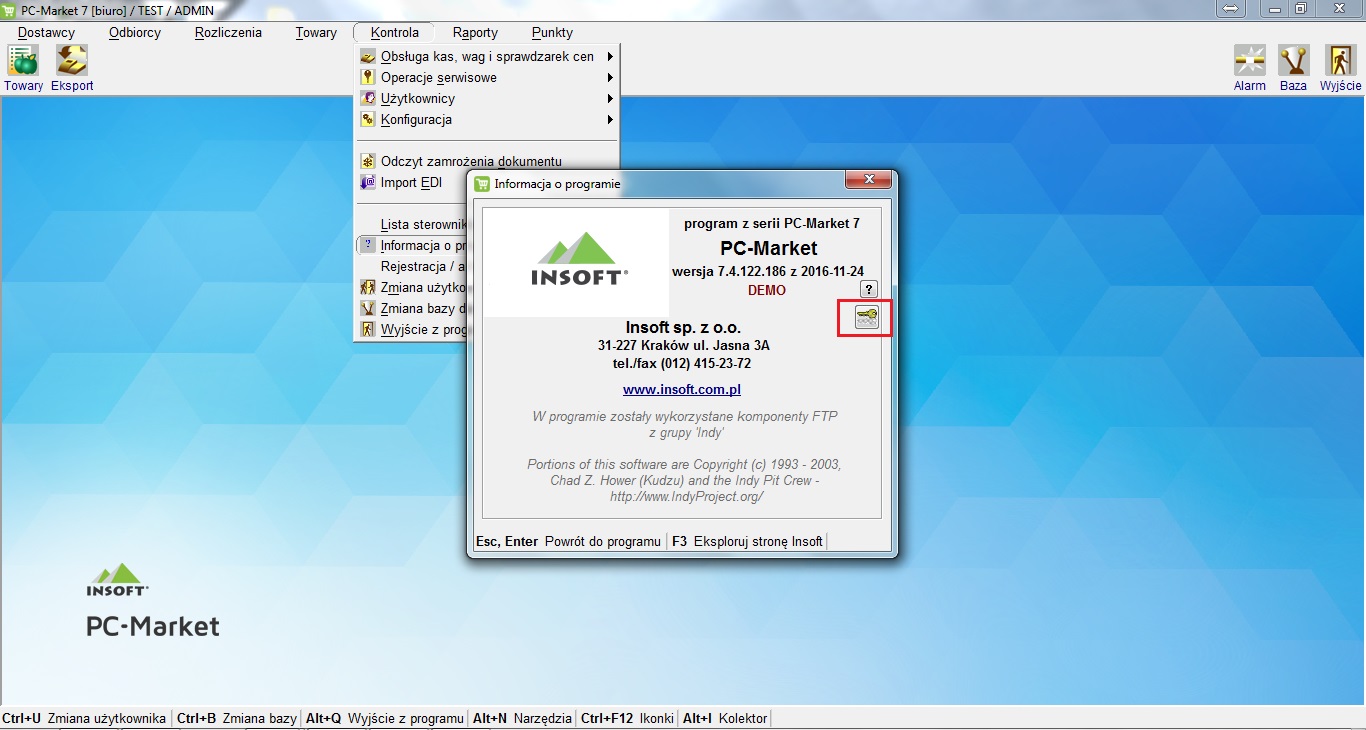The height and width of the screenshot is (730, 1366).
Task: Open the Odbiorcy menu
Action: point(135,32)
